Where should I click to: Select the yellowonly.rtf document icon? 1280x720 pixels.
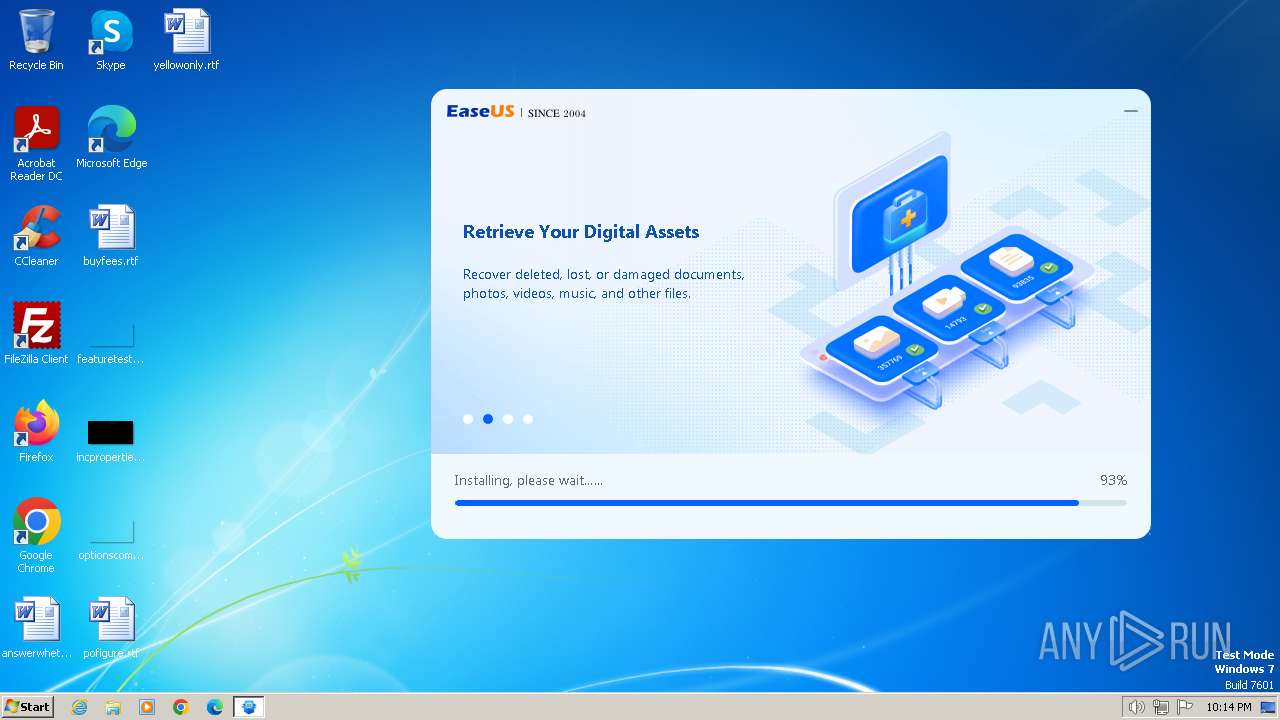[x=186, y=40]
